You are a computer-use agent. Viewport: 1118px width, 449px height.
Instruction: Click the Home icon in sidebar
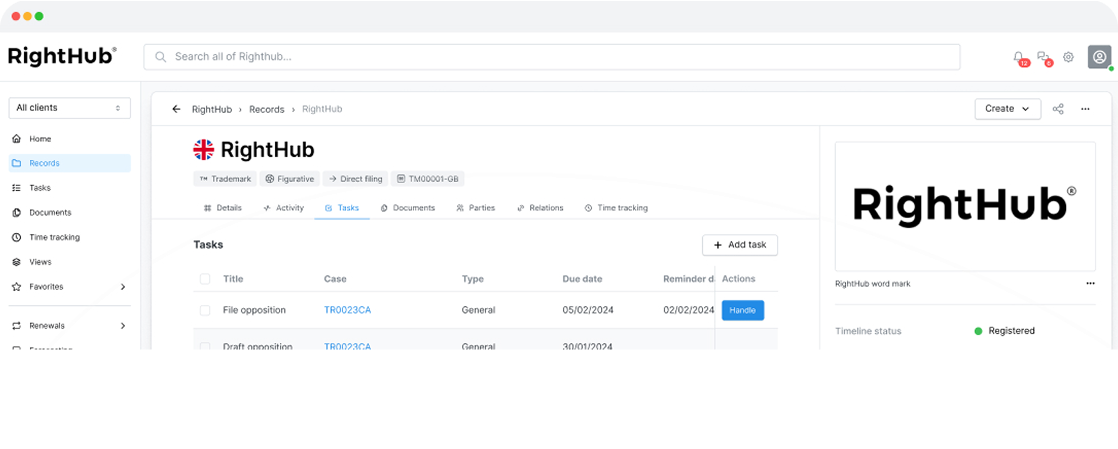16,139
